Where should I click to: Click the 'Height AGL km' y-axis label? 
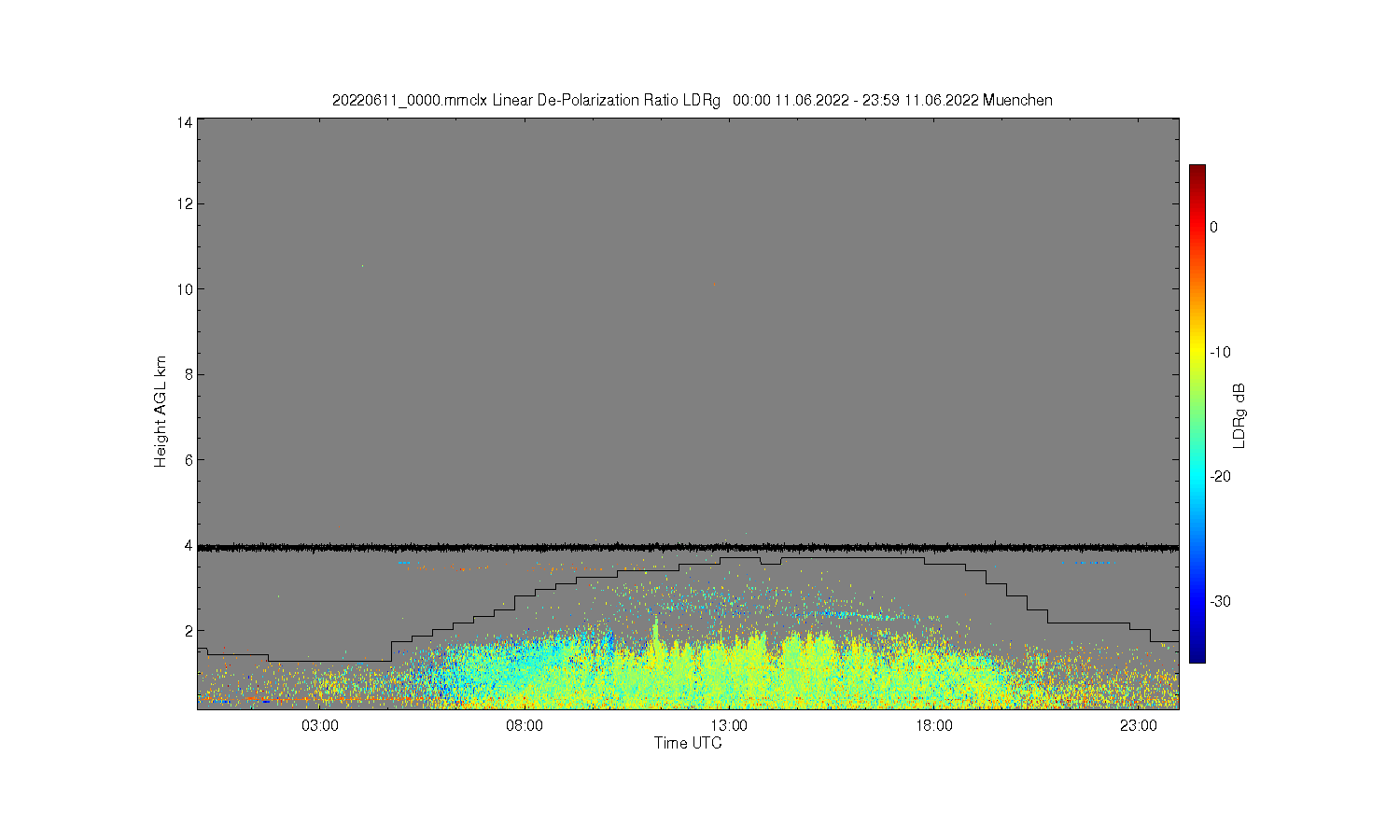pyautogui.click(x=161, y=413)
